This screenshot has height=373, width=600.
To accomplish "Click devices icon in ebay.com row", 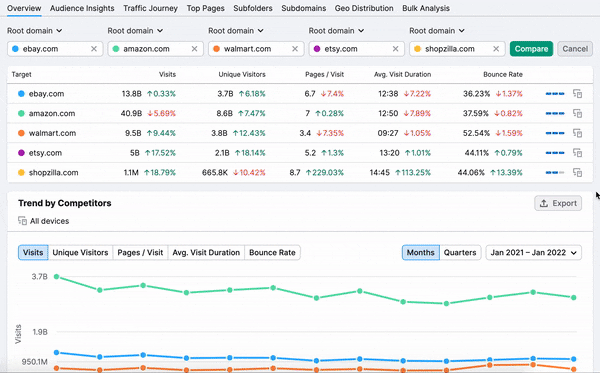I will 577,94.
